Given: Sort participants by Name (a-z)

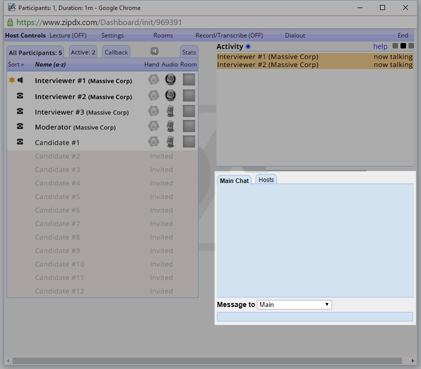Looking at the screenshot, I should [x=50, y=64].
